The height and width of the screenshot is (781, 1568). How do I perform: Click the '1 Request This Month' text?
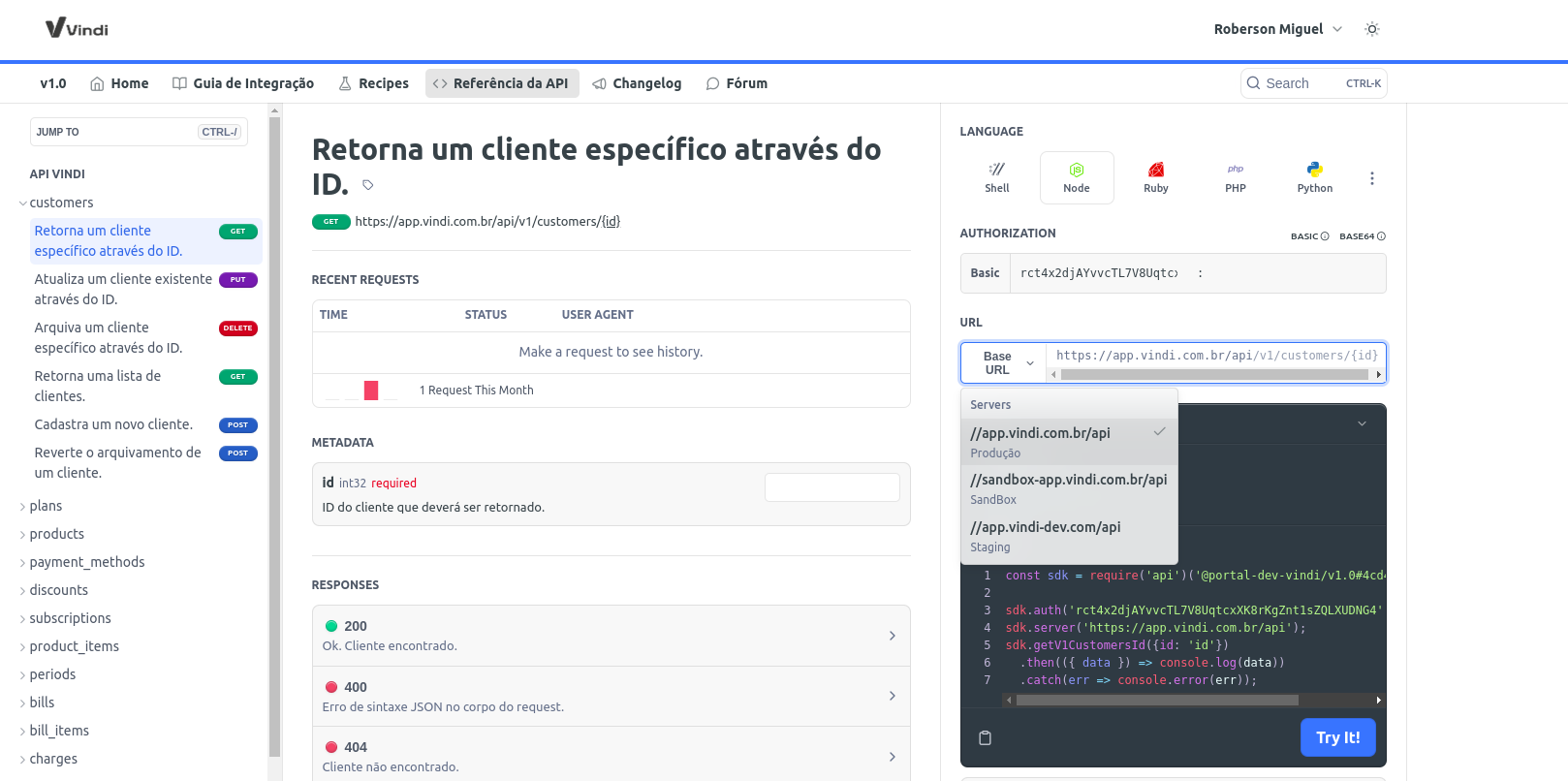[x=477, y=390]
